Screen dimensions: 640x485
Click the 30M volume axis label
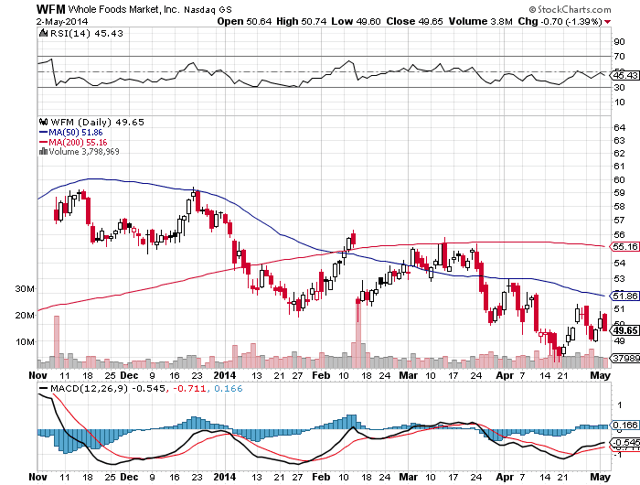25,289
